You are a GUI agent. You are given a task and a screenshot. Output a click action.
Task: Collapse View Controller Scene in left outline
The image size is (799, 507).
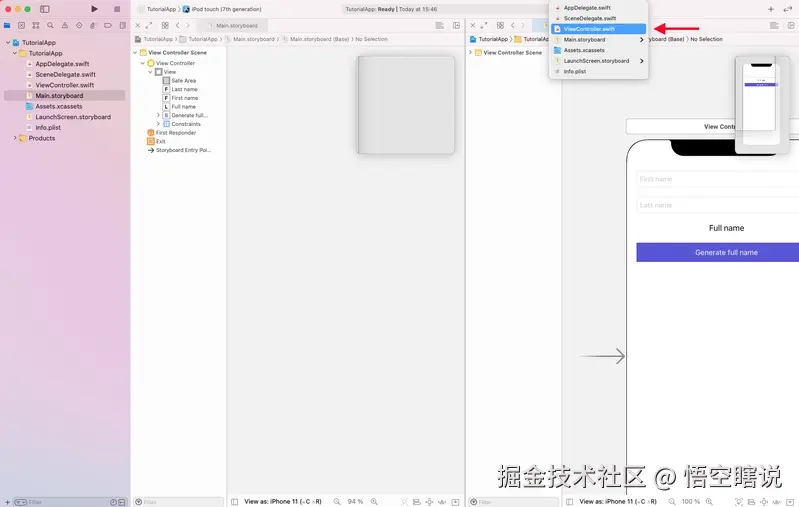click(135, 52)
